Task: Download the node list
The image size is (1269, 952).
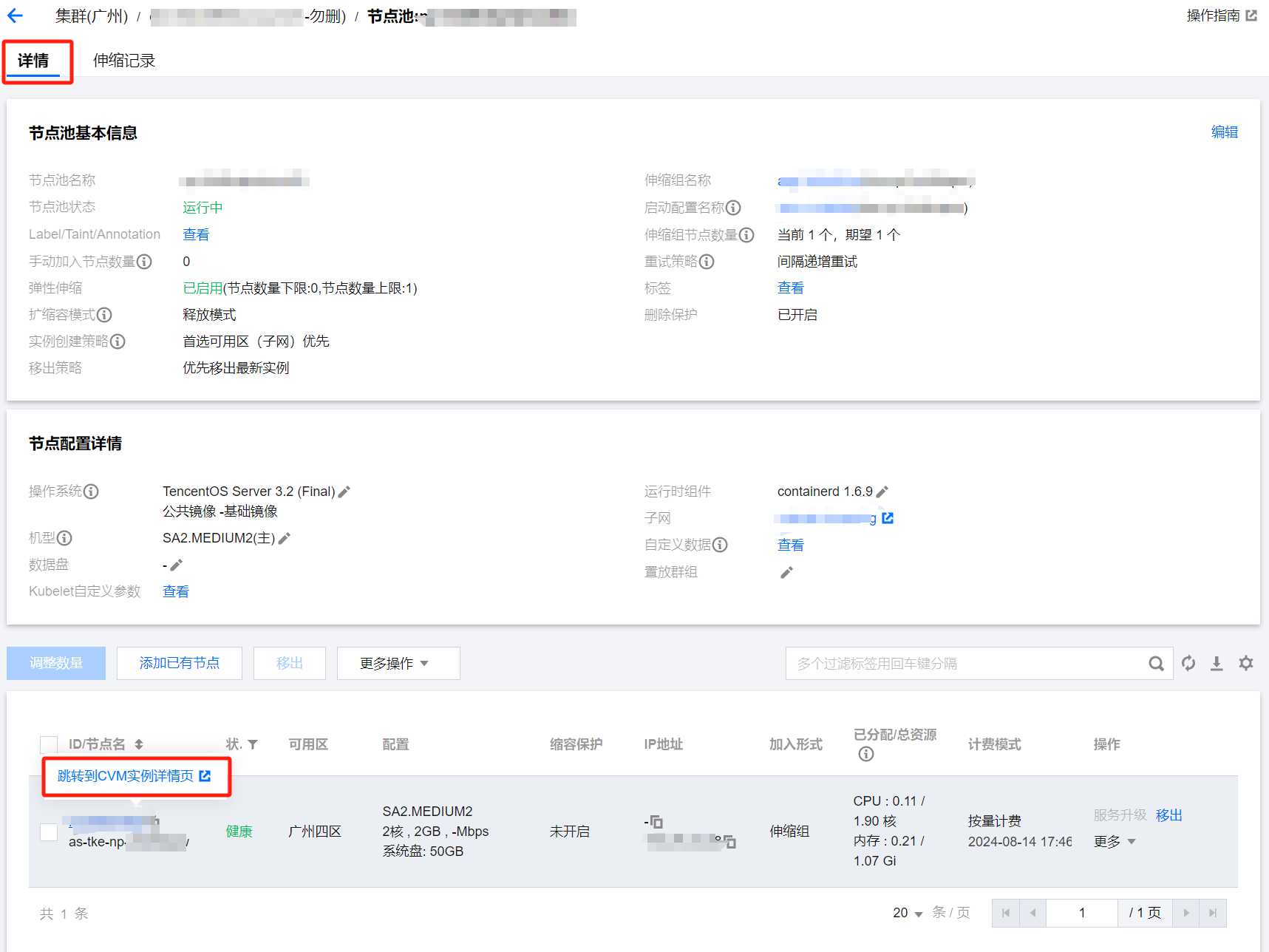Action: coord(1217,664)
